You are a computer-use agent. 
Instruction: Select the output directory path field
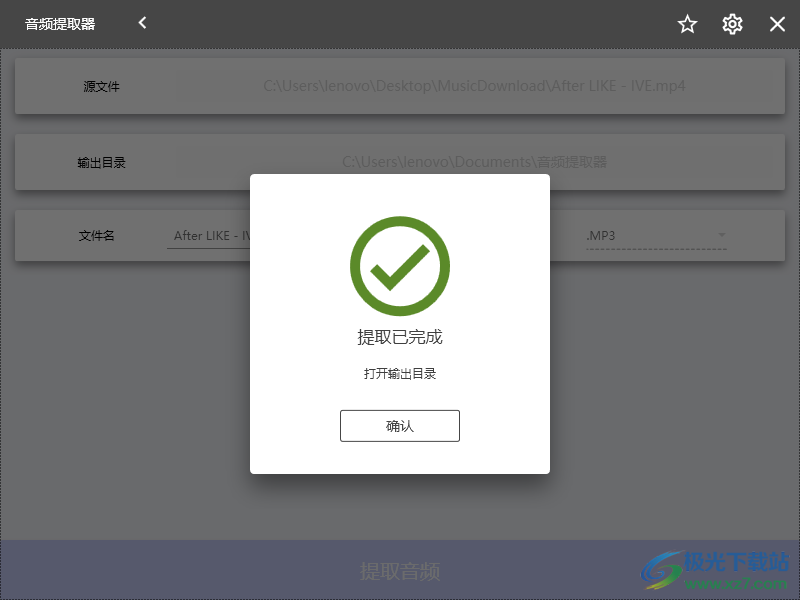pyautogui.click(x=474, y=162)
